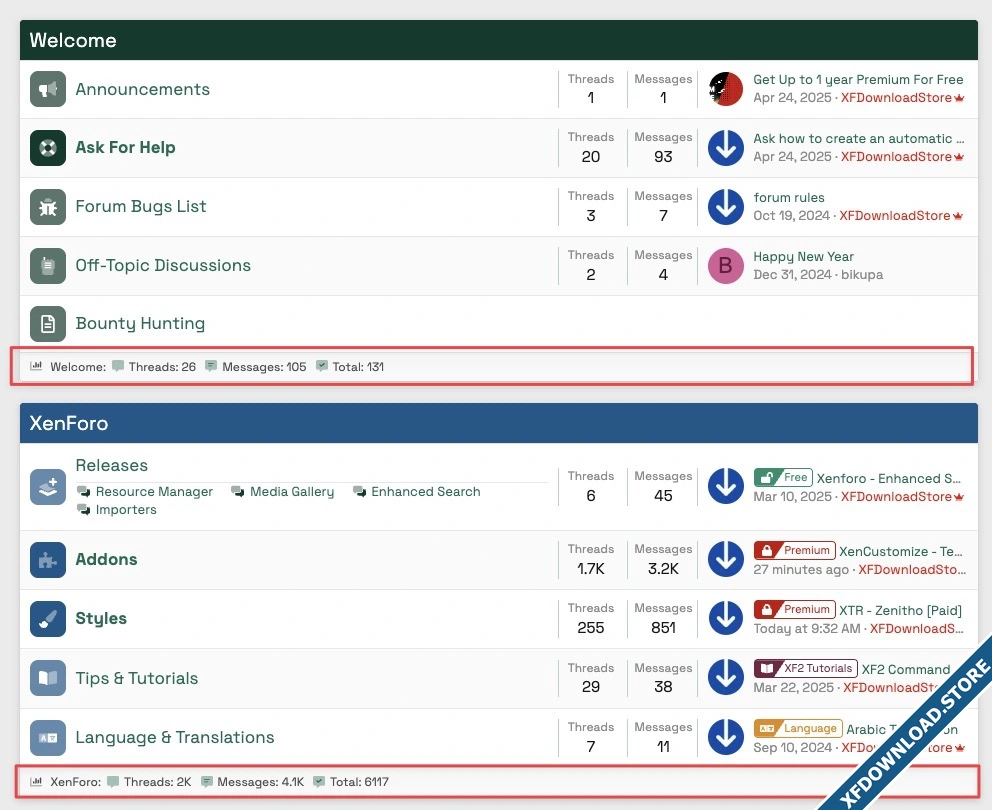The image size is (992, 810).
Task: Open the Forum Bugs List forum
Action: [x=140, y=206]
